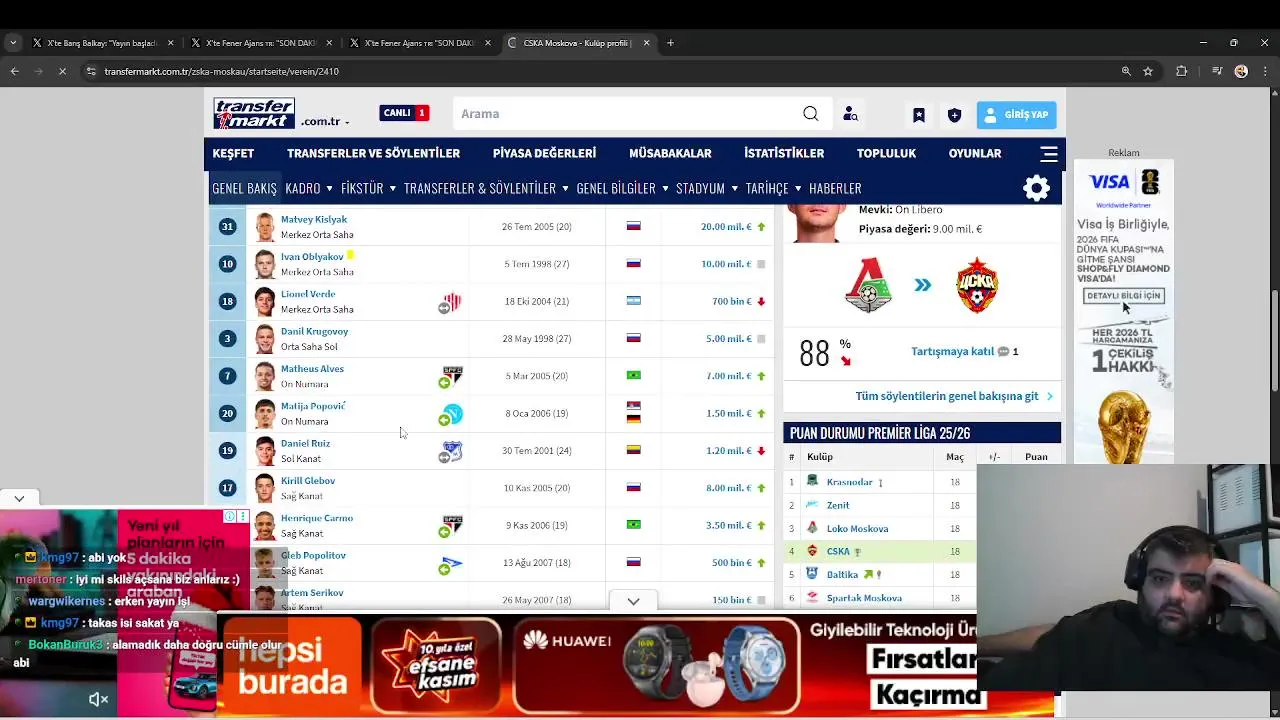This screenshot has width=1280, height=720.
Task: Expand the squad list with down chevron
Action: [633, 601]
